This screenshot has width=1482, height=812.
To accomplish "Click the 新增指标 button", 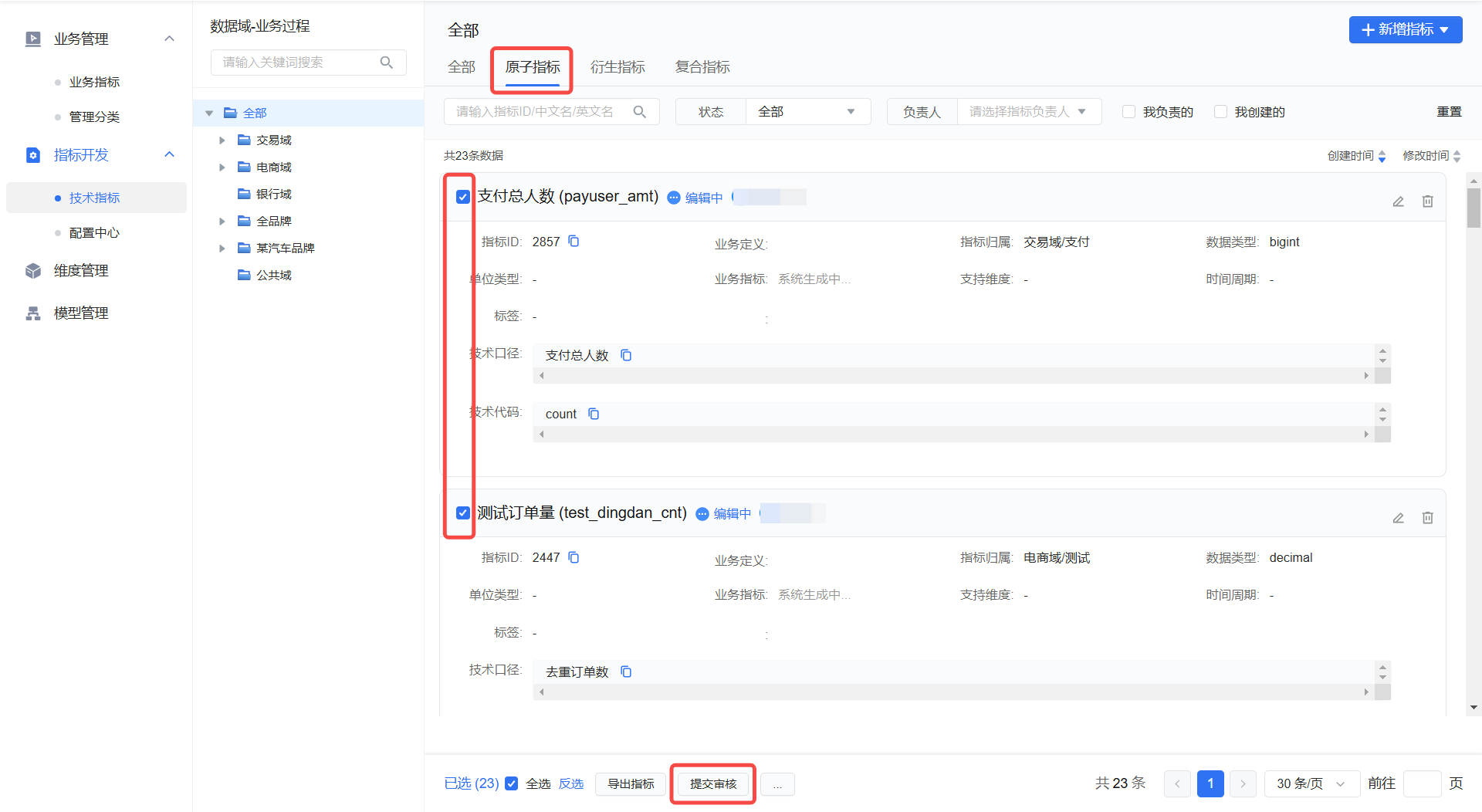I will 1405,29.
